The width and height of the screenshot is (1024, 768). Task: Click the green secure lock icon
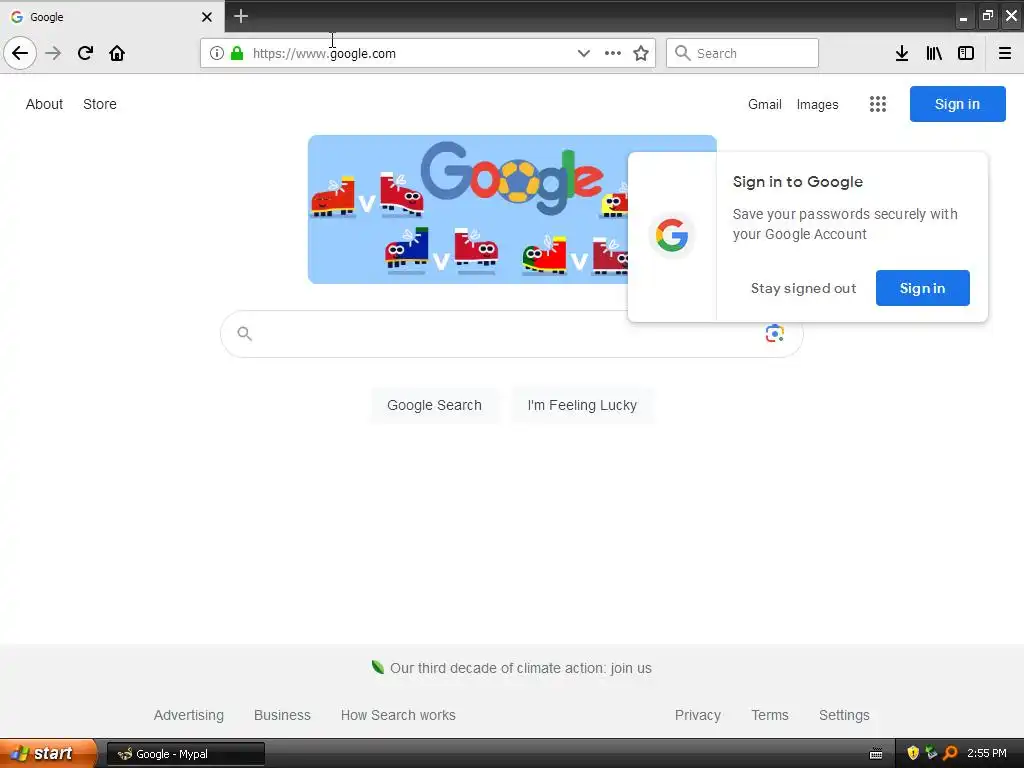(237, 53)
